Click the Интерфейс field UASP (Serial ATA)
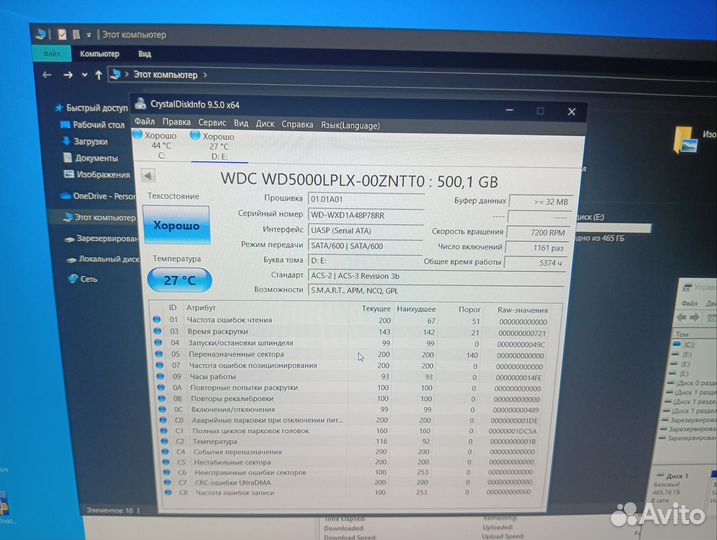This screenshot has height=540, width=717. [x=366, y=230]
